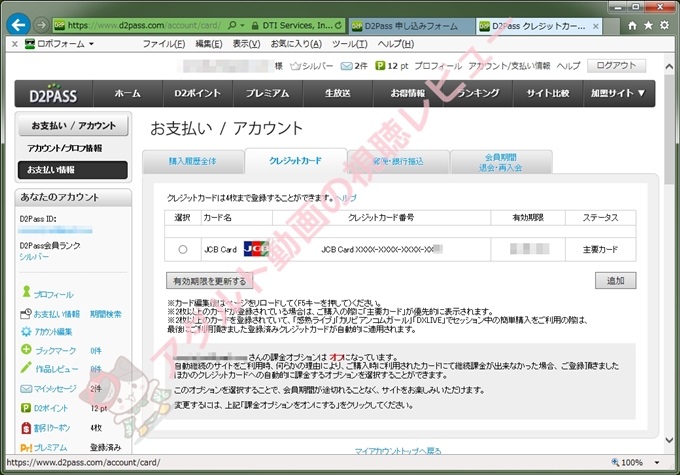Click the browser forward arrow button

pyautogui.click(x=41, y=25)
